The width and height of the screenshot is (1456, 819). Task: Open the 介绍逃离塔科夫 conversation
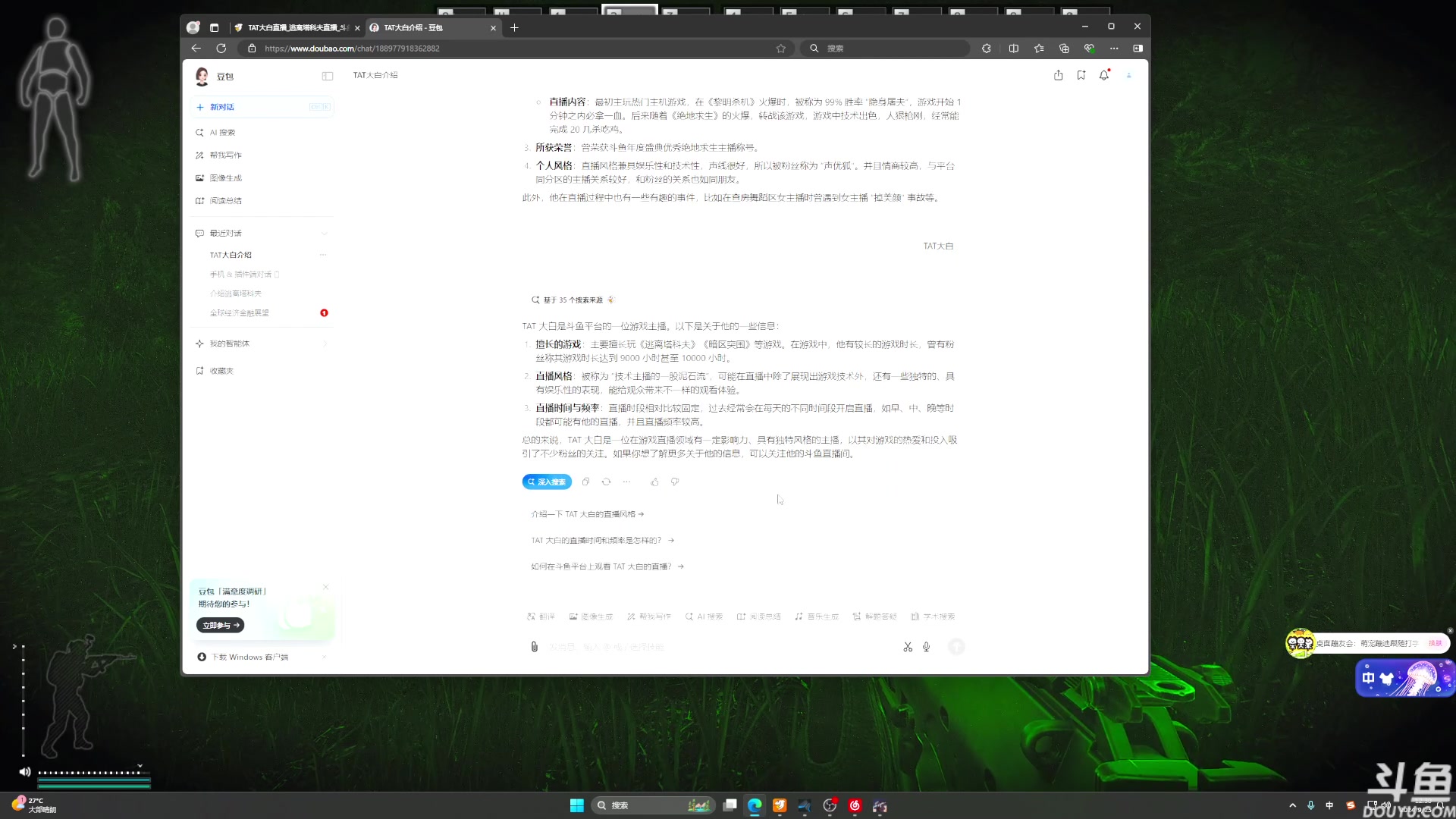click(x=236, y=293)
